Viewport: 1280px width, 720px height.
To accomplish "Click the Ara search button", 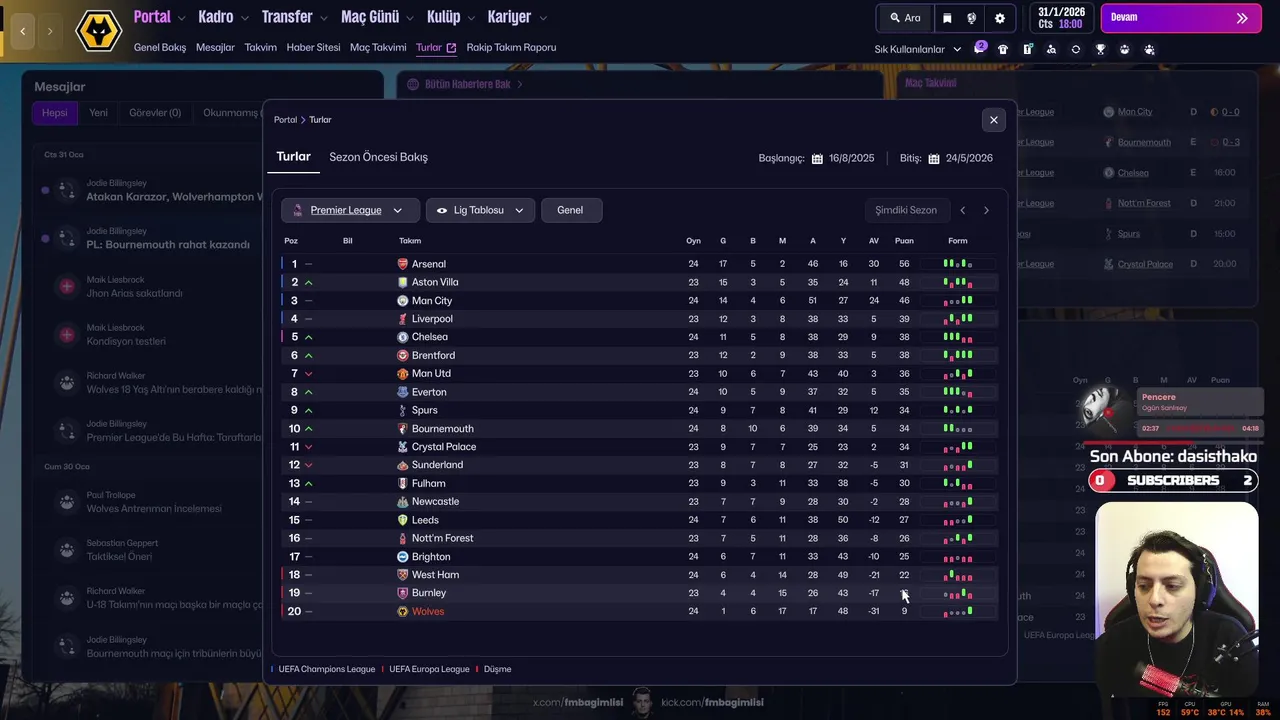I will coord(905,18).
